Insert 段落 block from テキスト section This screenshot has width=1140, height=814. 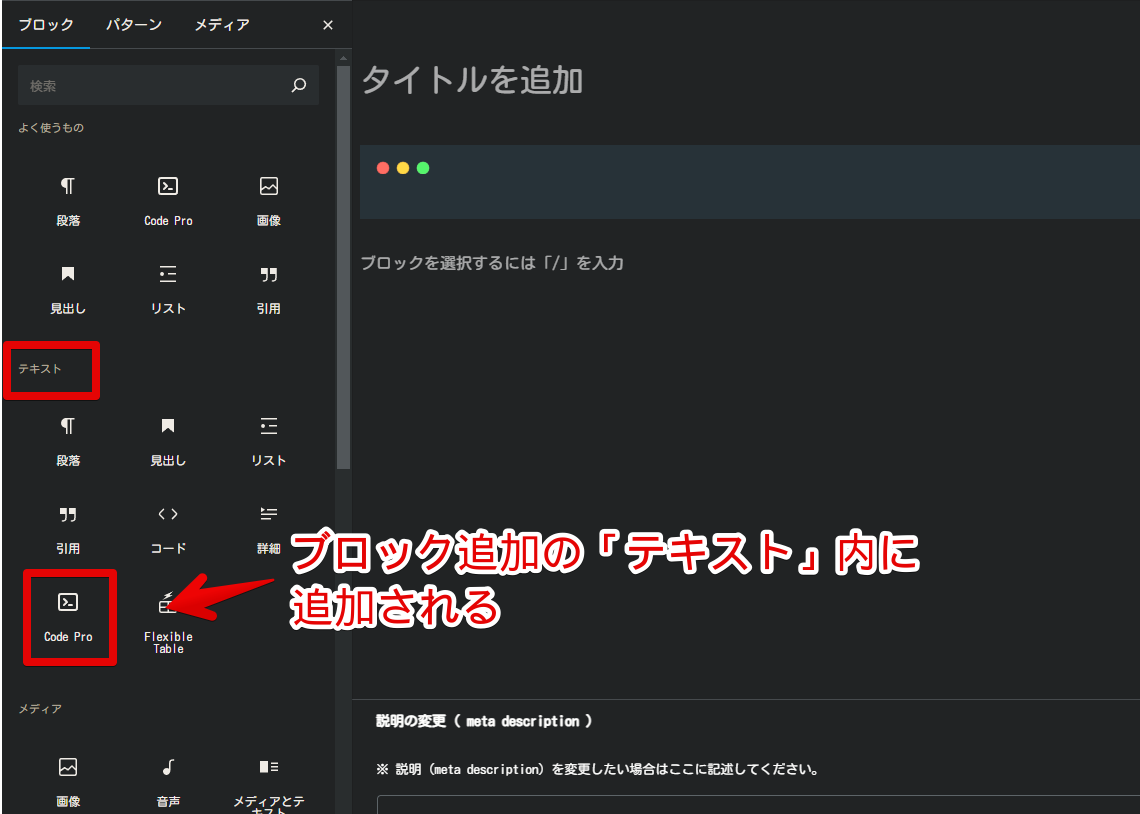tap(68, 441)
